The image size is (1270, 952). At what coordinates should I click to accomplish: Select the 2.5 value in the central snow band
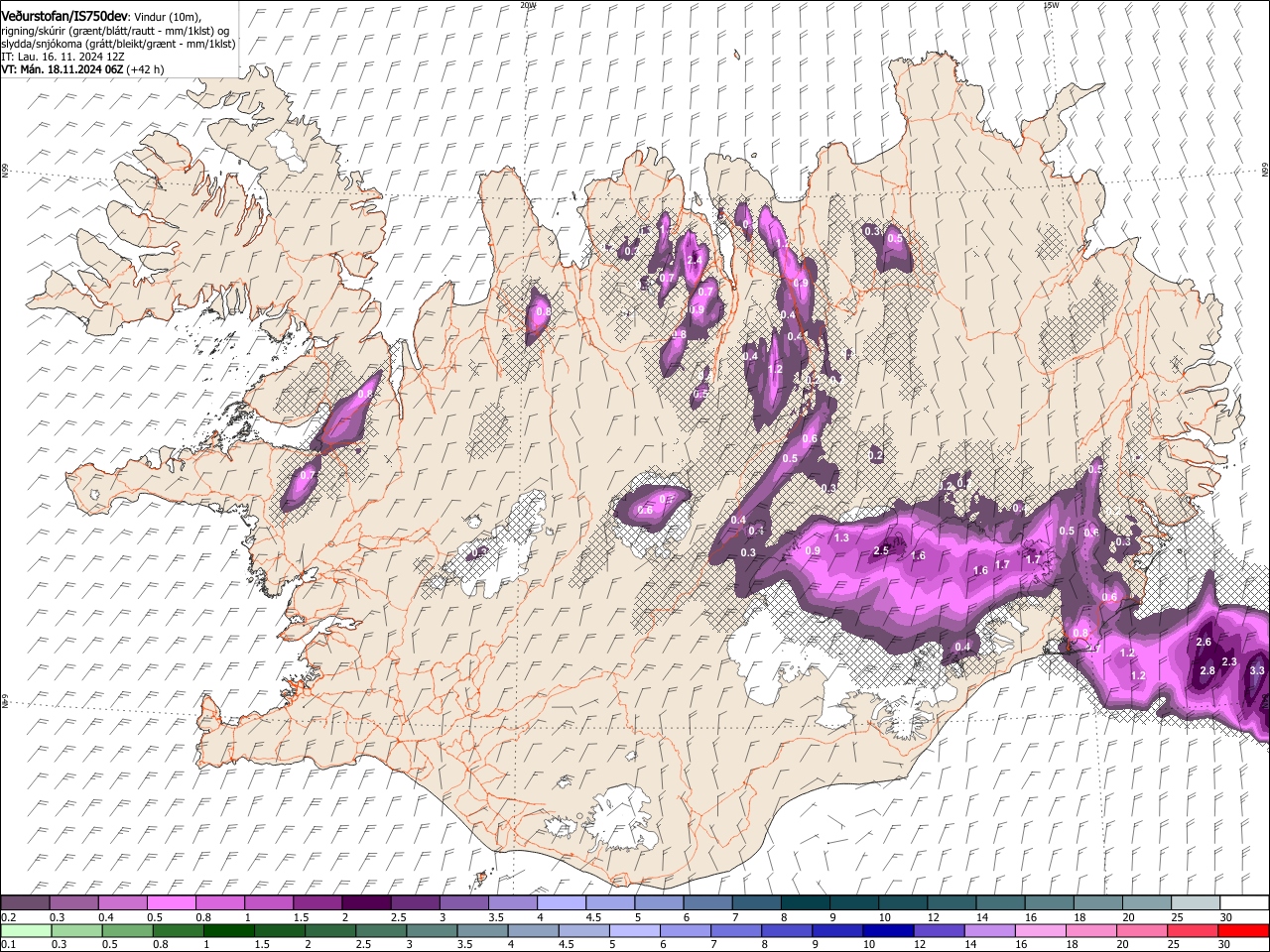coord(881,550)
